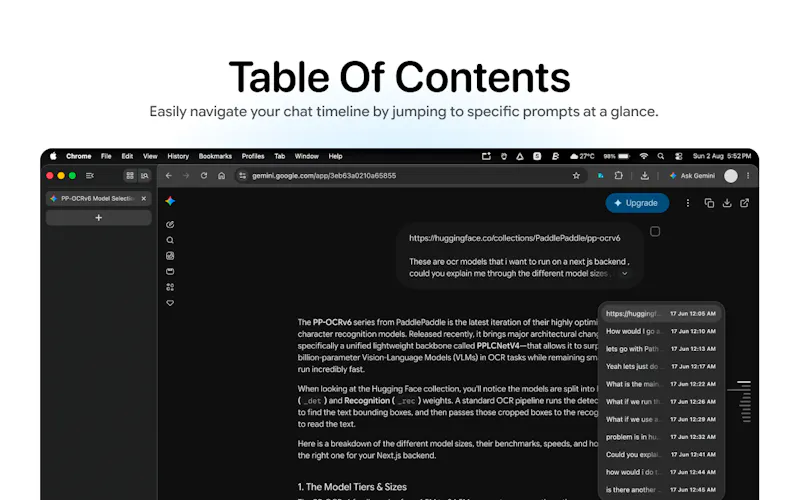Image resolution: width=800 pixels, height=500 pixels.
Task: Go back with the browser back arrow
Action: pyautogui.click(x=168, y=176)
